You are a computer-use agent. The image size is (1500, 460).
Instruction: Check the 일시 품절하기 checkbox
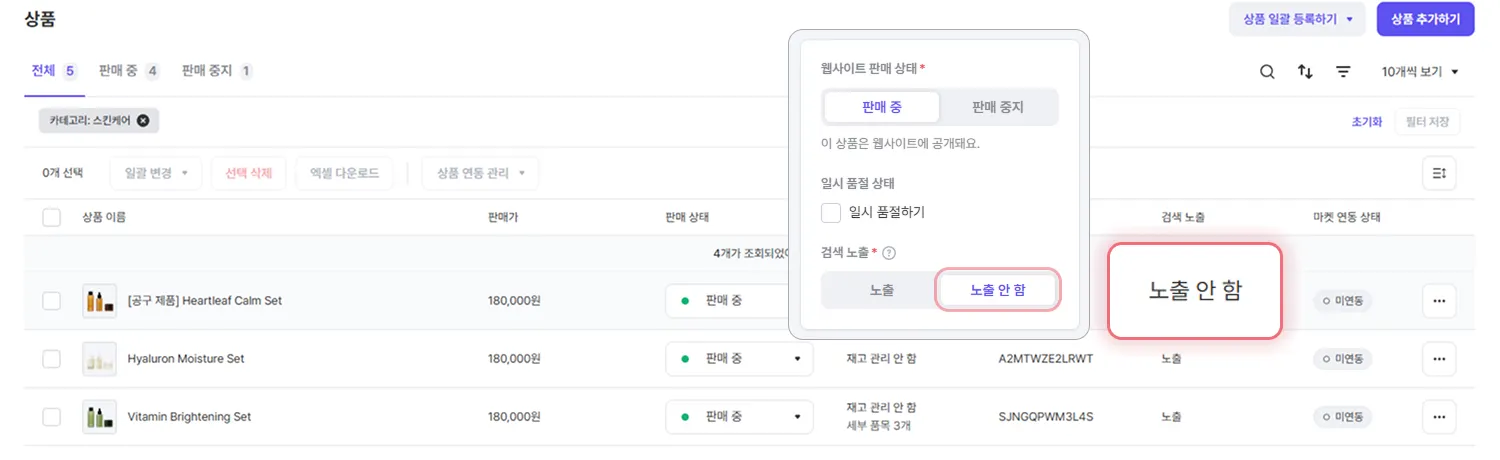831,213
